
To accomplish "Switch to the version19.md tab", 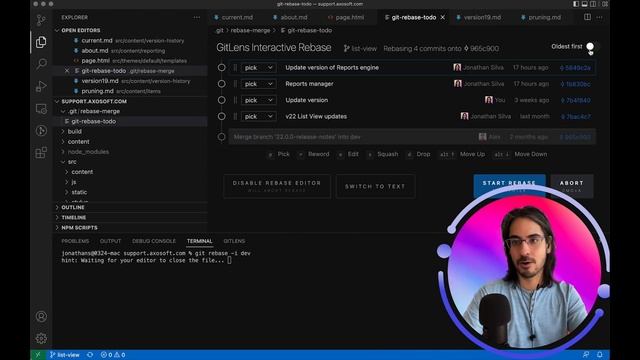I will [x=482, y=18].
